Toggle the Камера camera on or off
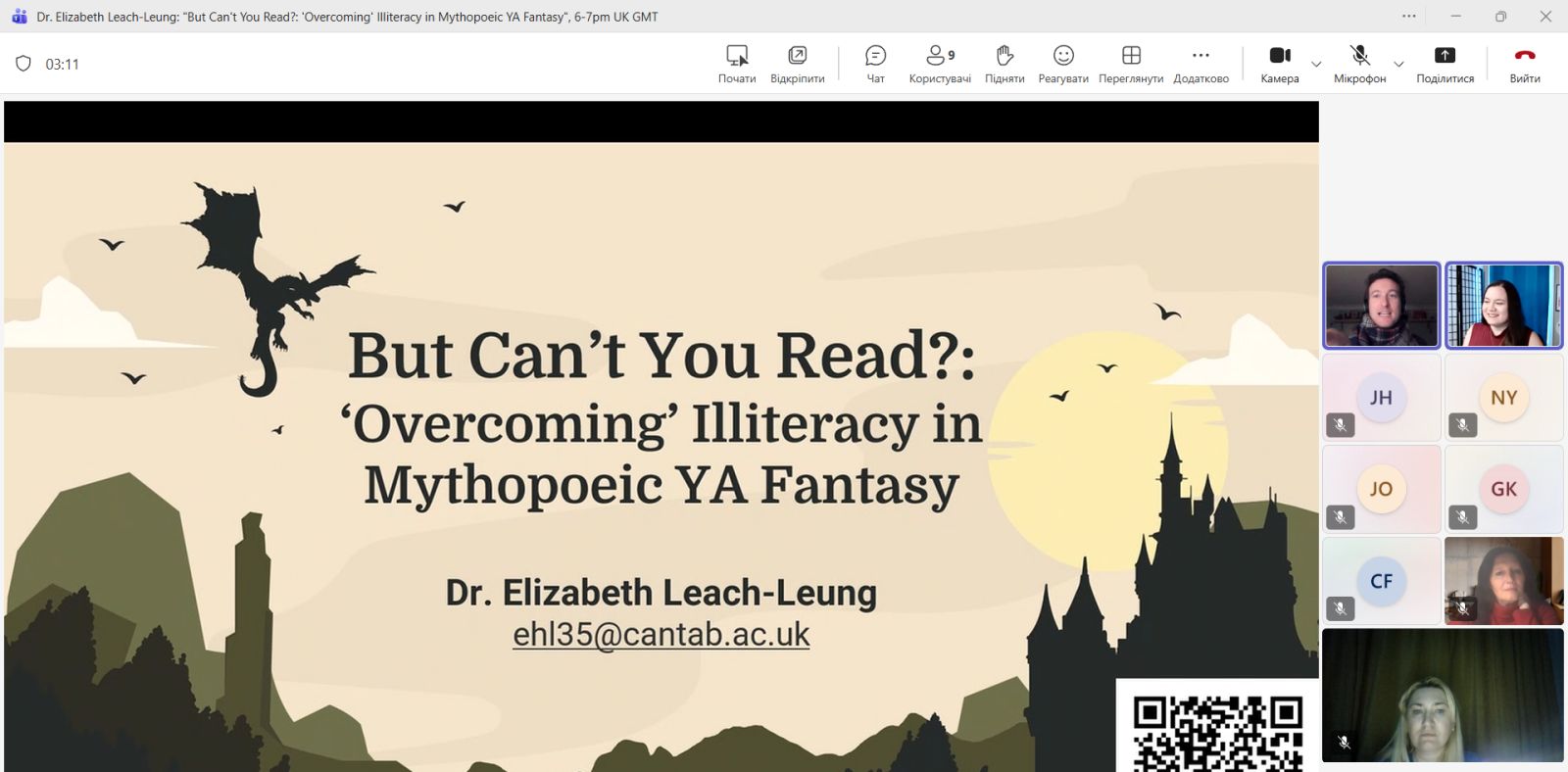Viewport: 1568px width, 772px height. [x=1279, y=64]
